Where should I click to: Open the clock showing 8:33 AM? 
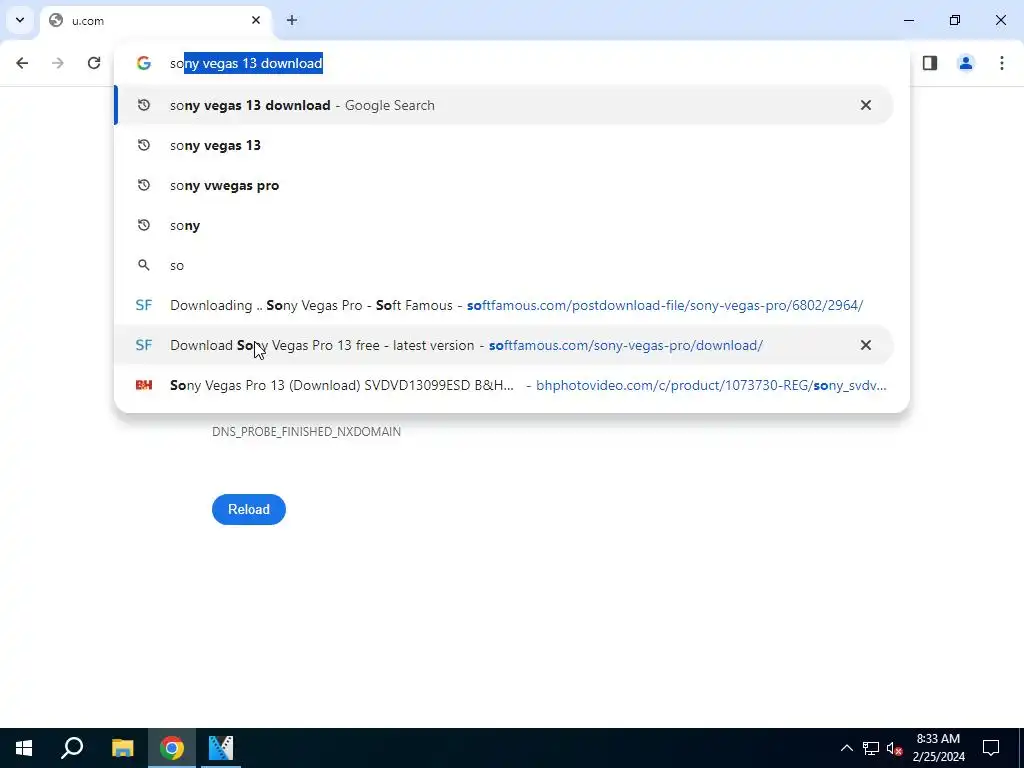point(938,748)
